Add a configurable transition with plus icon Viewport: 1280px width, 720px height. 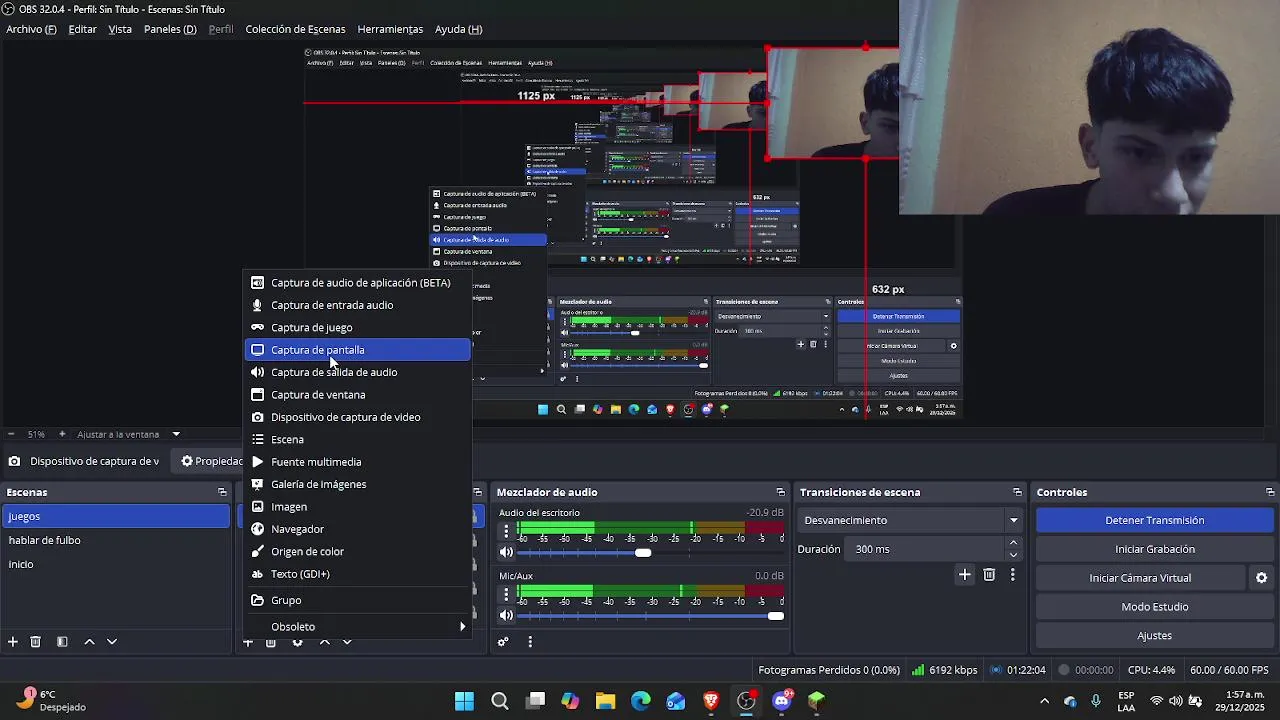pyautogui.click(x=965, y=574)
